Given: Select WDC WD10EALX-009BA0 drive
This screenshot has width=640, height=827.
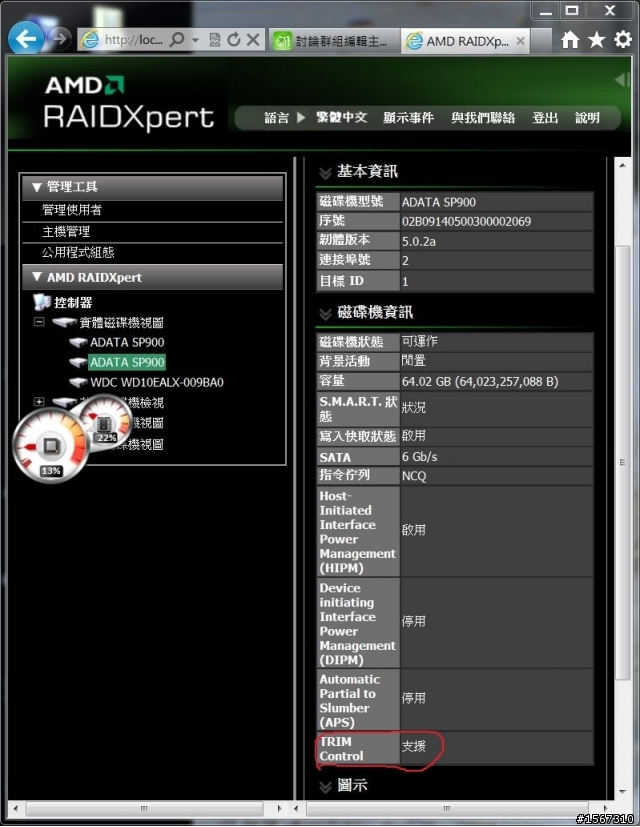Looking at the screenshot, I should pos(157,382).
